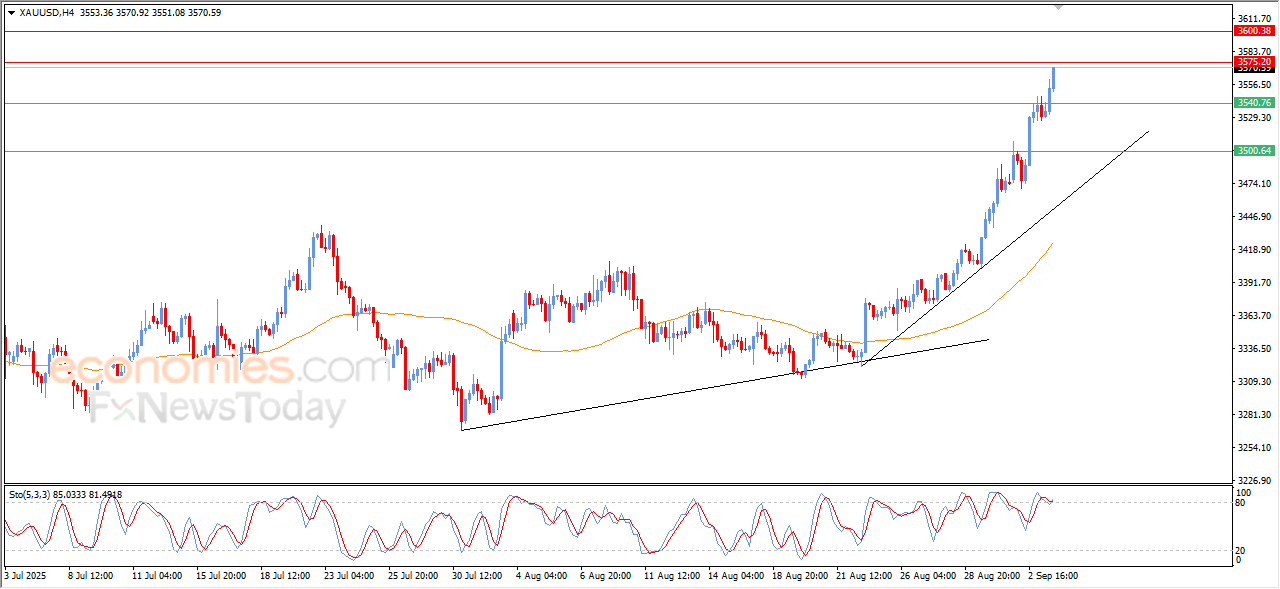Click the 3281.30 price axis label
Viewport: 1280px width, 589px height.
pos(1253,415)
